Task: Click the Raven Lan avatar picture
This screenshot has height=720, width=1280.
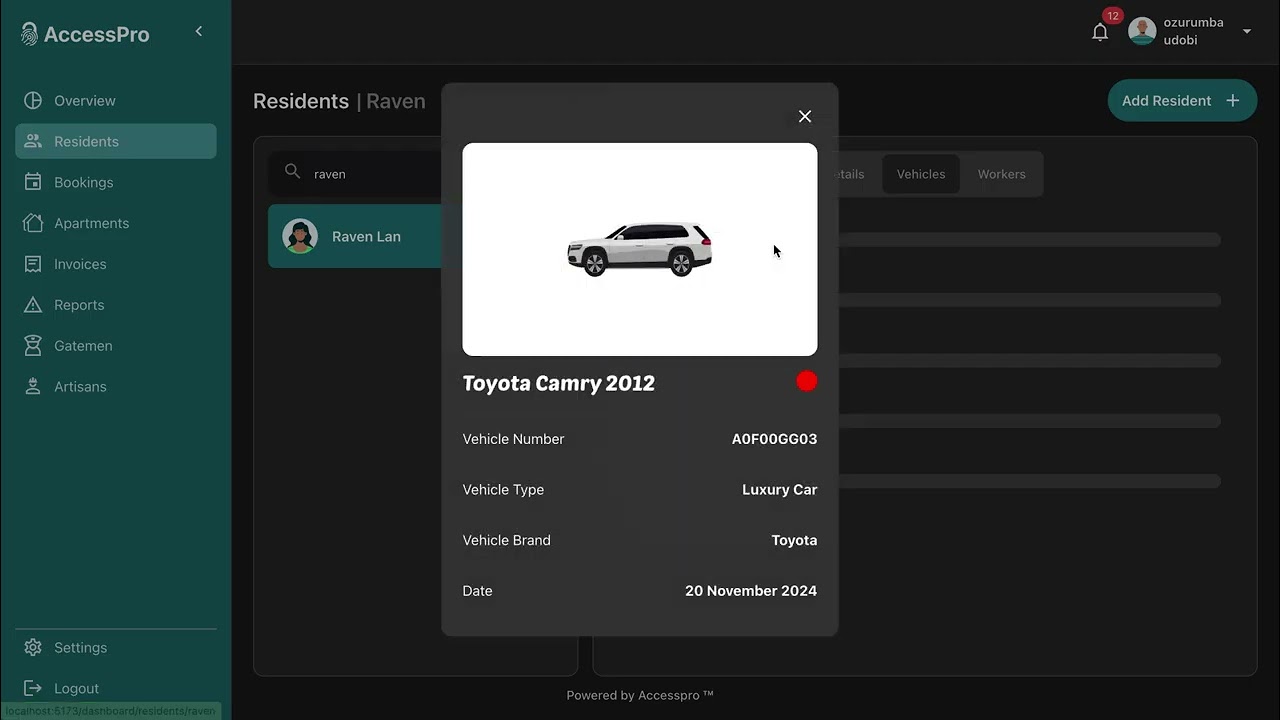Action: point(300,236)
